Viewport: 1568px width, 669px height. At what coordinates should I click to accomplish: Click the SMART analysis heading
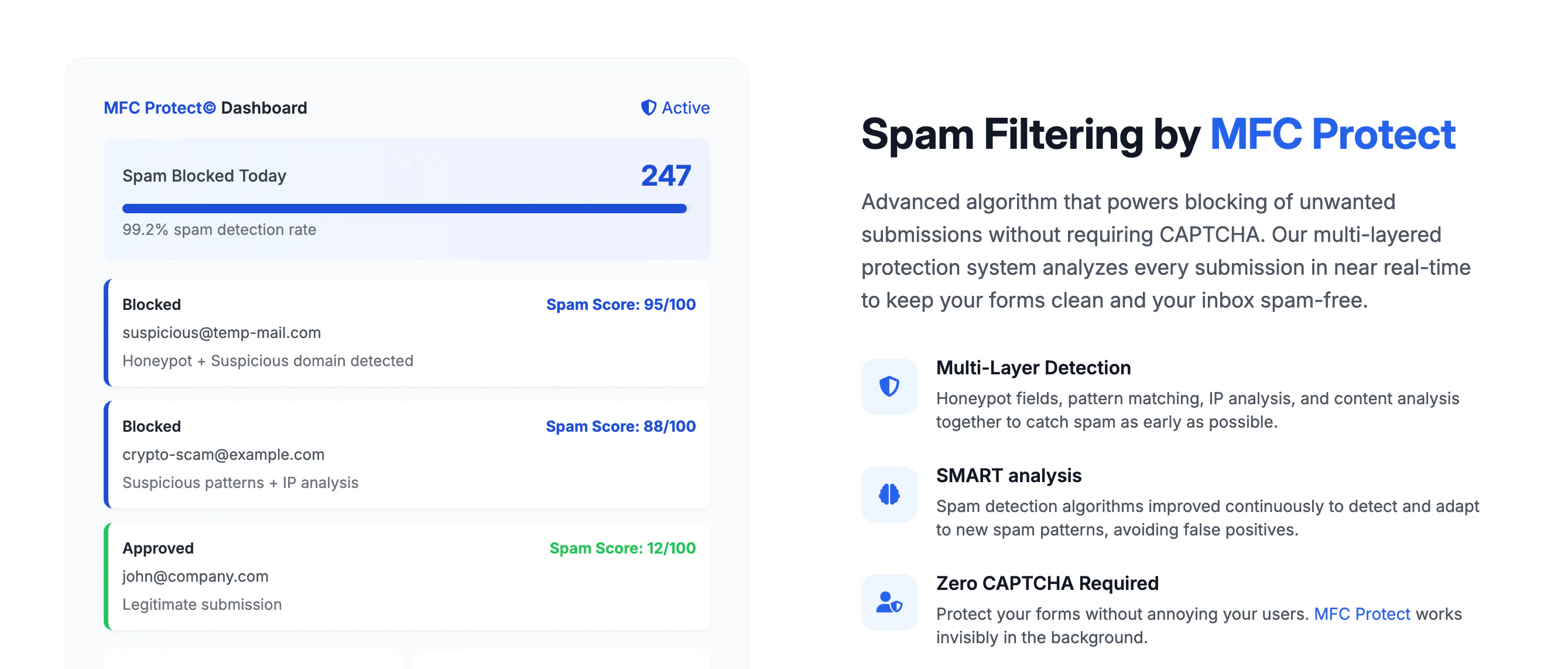pos(1009,476)
